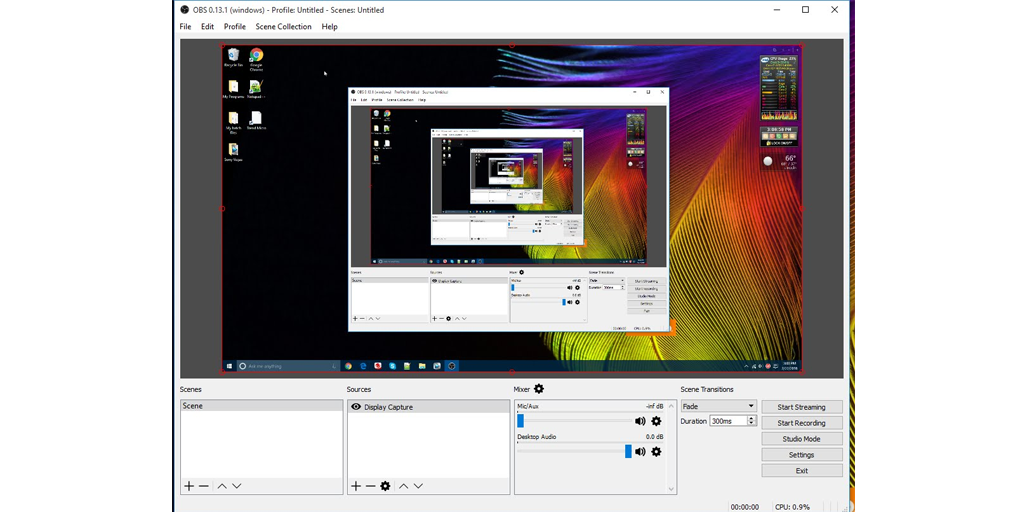1024x512 pixels.
Task: Click the Mixer scrollbar up arrow
Action: [x=671, y=406]
